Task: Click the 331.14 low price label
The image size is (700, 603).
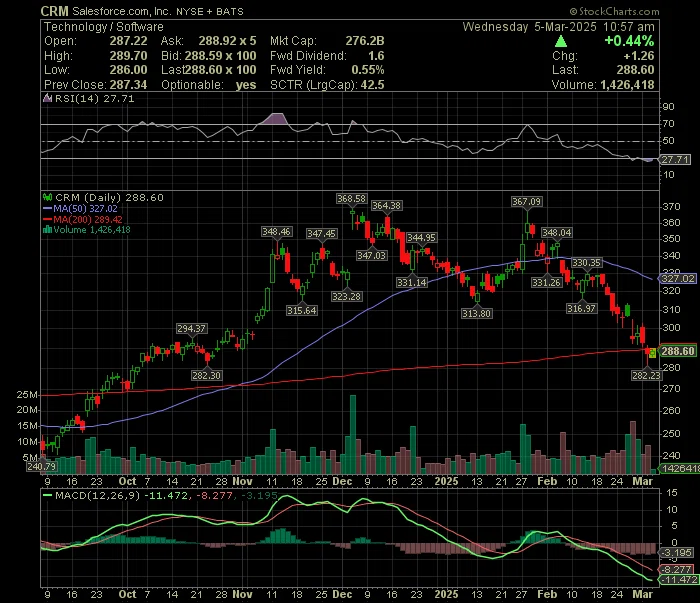Action: tap(412, 283)
